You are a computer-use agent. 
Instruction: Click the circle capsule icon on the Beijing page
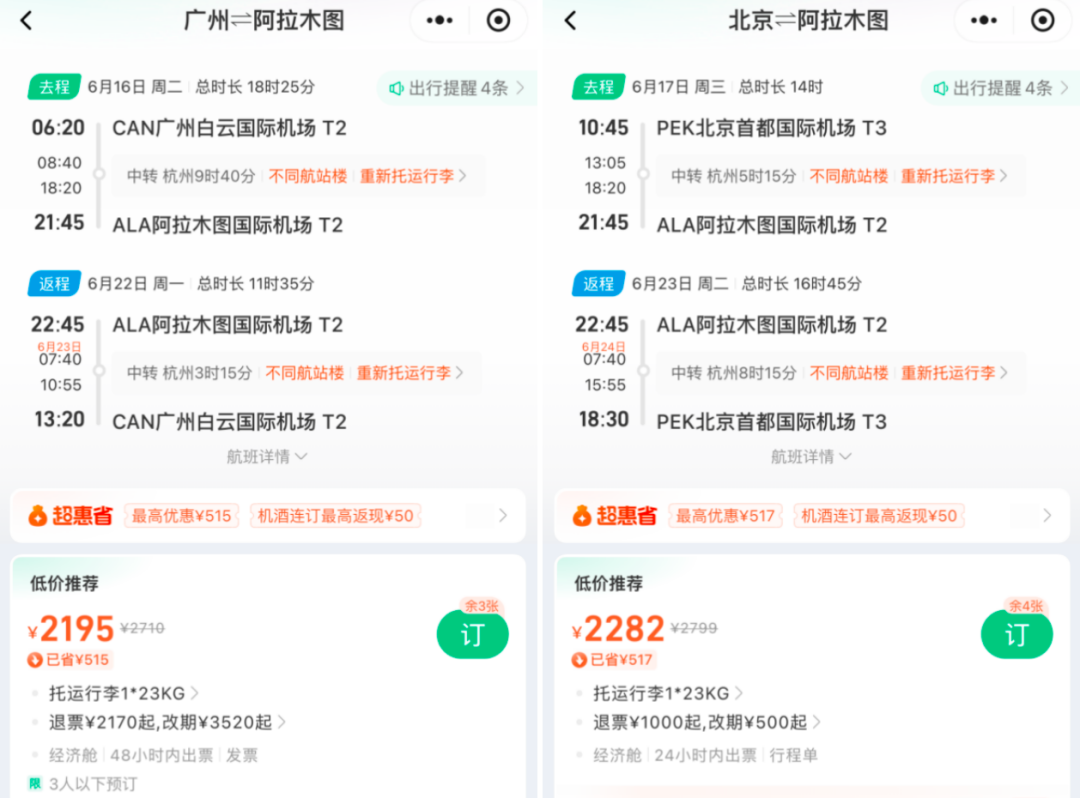coord(1043,20)
